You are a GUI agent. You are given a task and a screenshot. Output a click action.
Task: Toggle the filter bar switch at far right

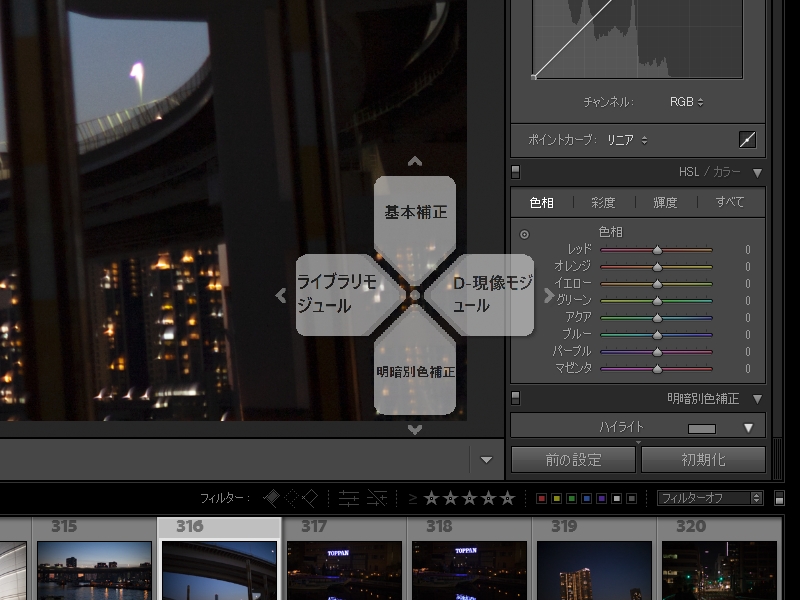pyautogui.click(x=779, y=498)
